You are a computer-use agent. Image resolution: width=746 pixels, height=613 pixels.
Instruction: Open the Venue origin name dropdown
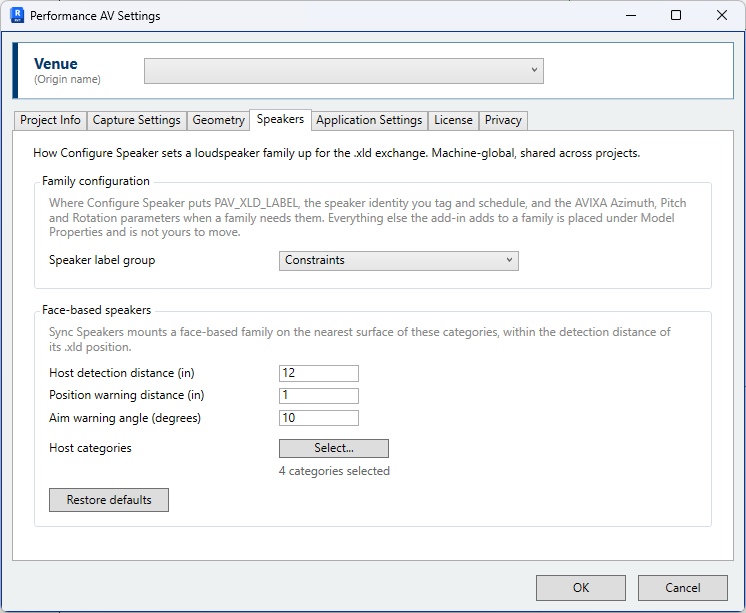click(x=344, y=71)
